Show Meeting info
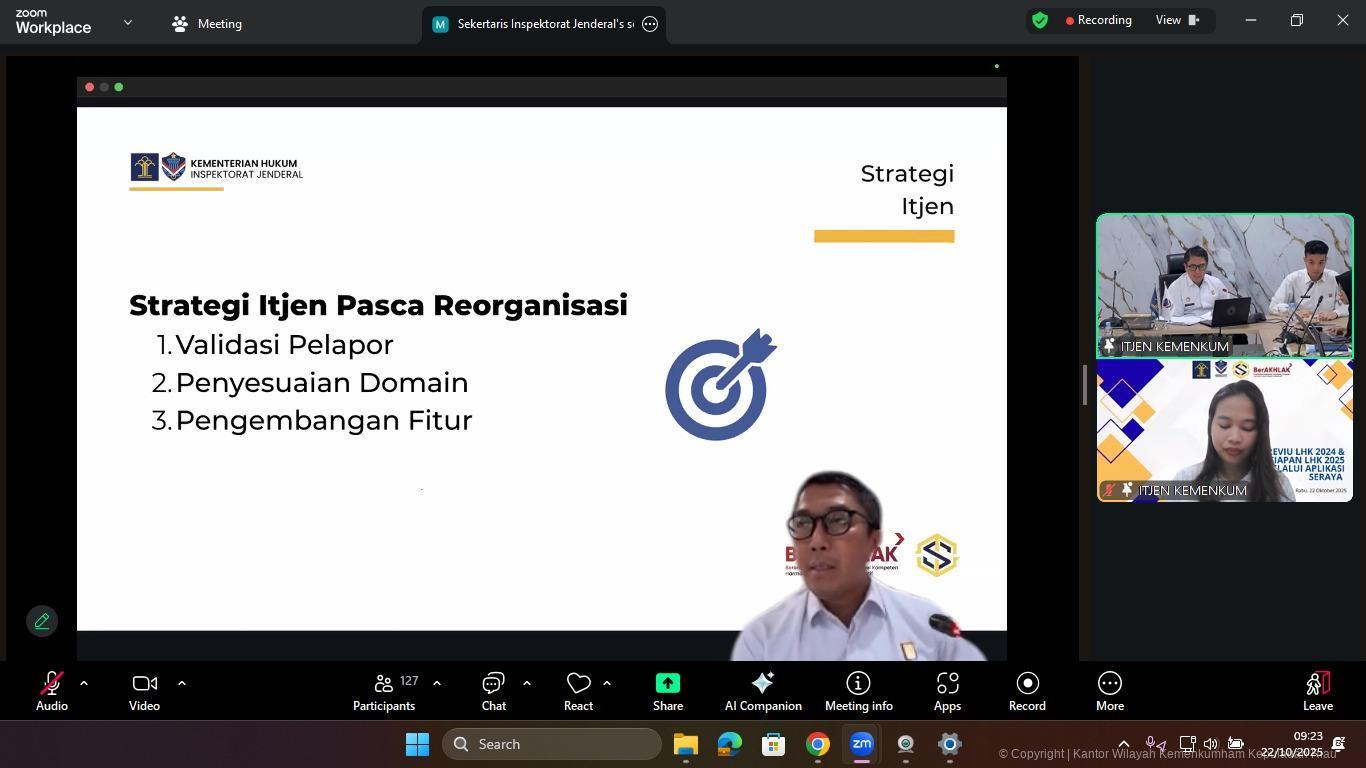 [x=858, y=691]
